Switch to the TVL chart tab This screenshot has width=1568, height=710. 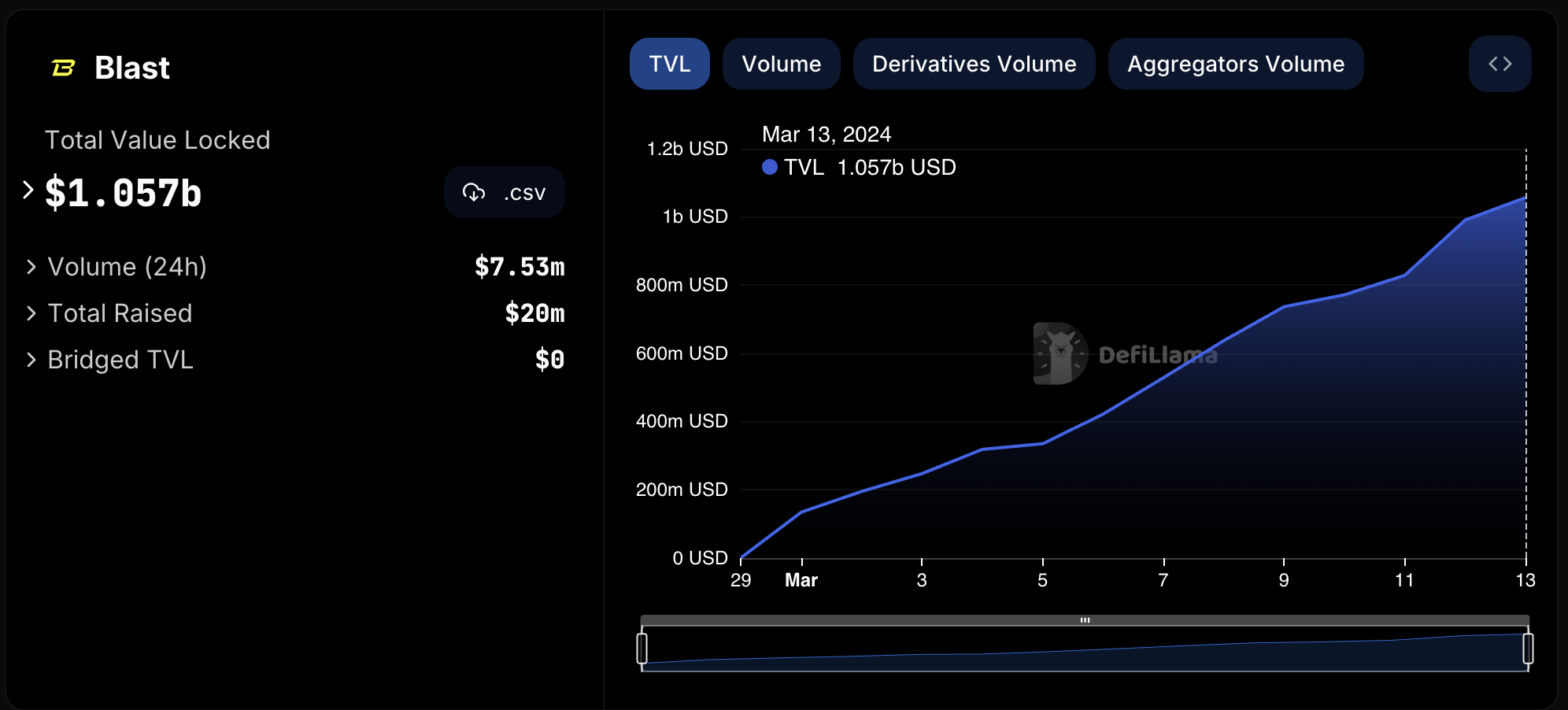coord(669,64)
